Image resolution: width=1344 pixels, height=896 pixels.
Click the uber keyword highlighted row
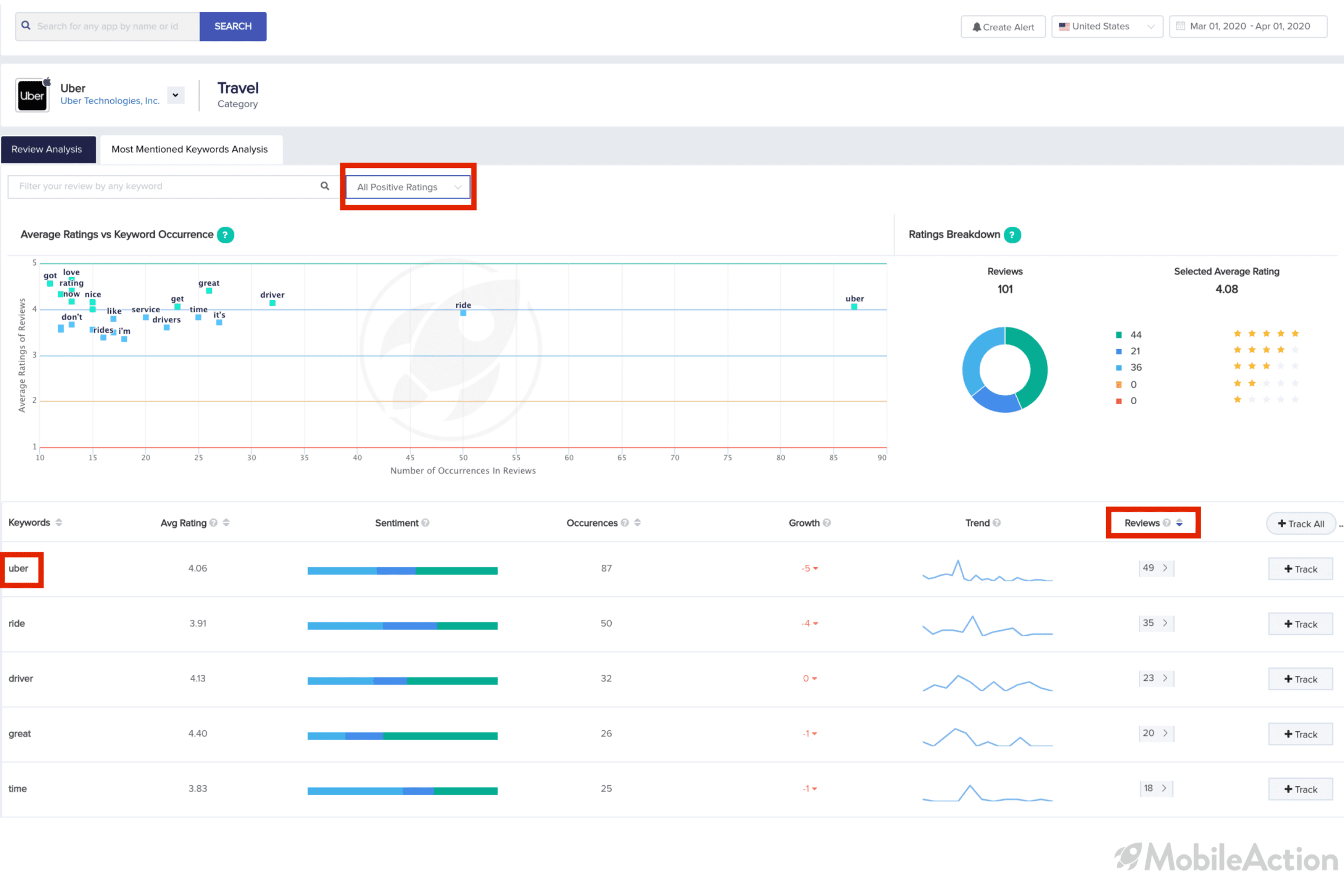(x=20, y=568)
